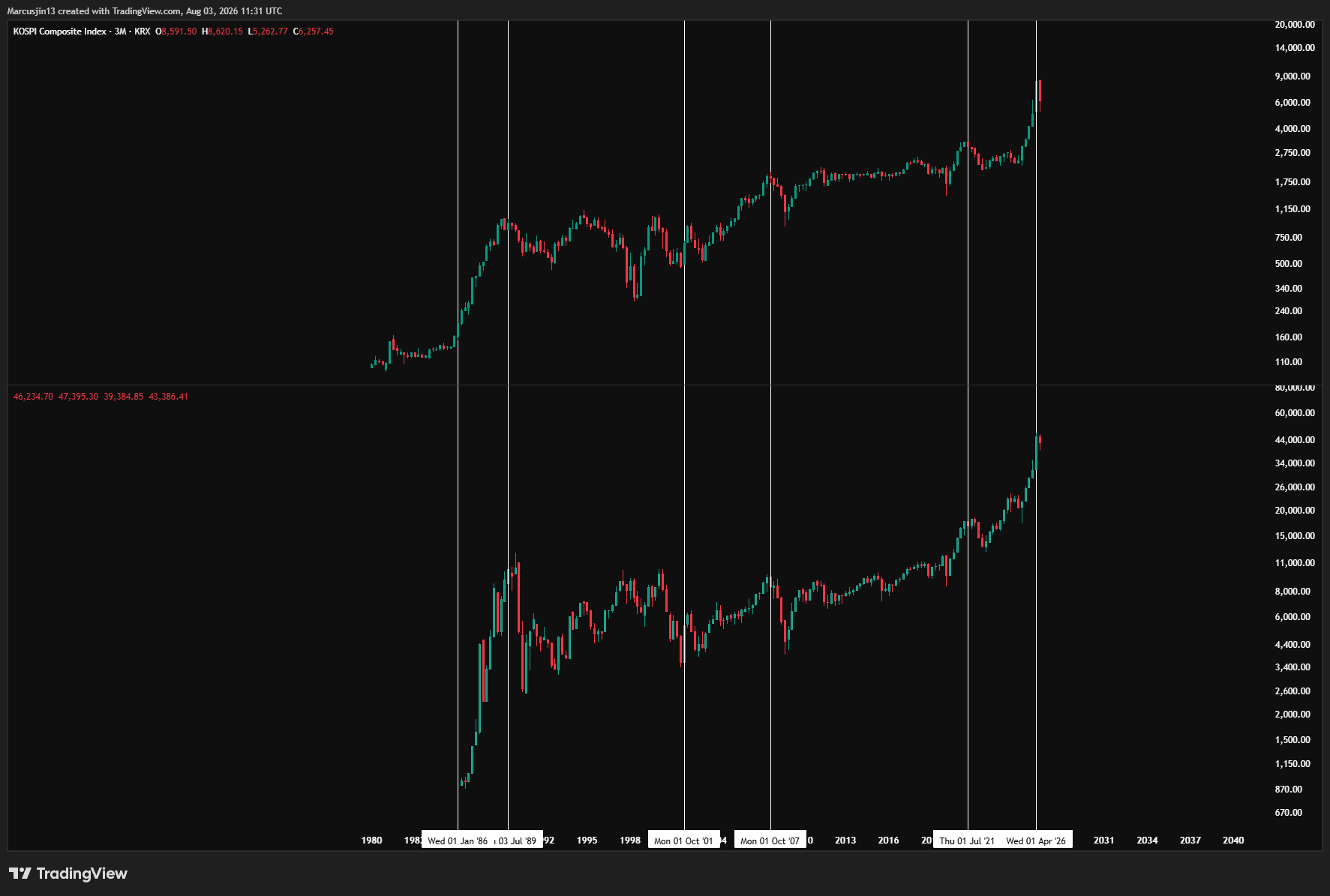Click the 2,750.00 price axis label
The width and height of the screenshot is (1330, 896).
(x=1294, y=153)
